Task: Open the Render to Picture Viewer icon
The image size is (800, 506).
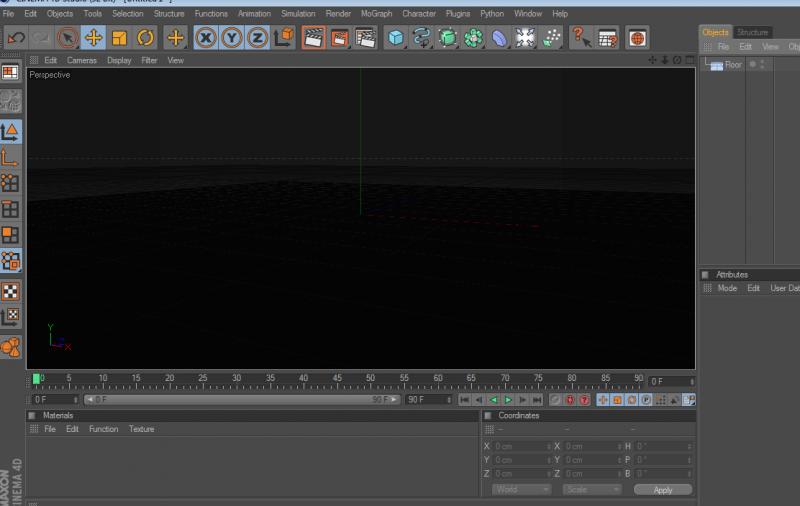Action: point(340,38)
